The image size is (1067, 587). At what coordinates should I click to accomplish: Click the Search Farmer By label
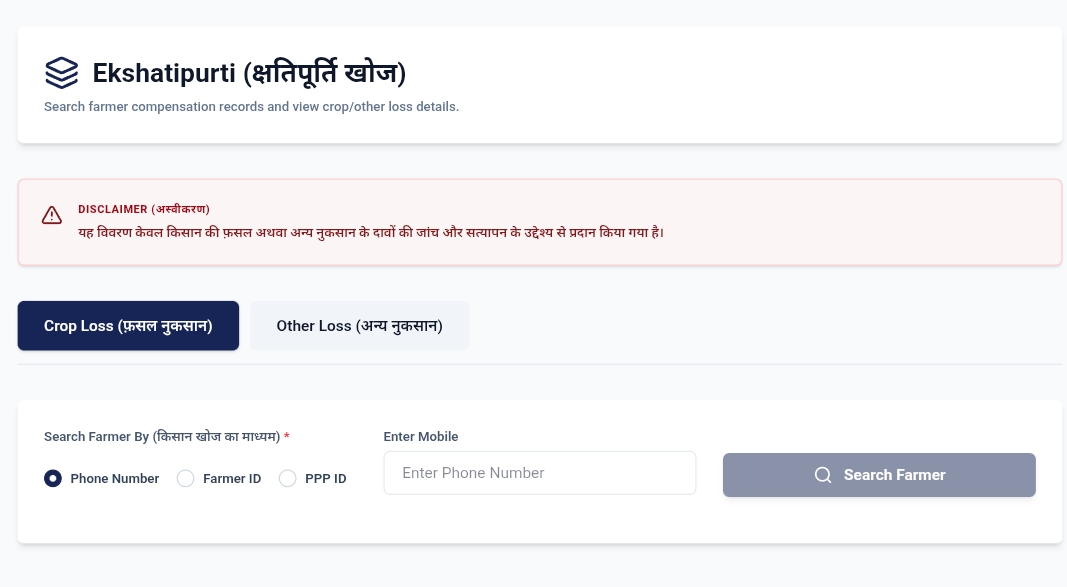(x=162, y=437)
